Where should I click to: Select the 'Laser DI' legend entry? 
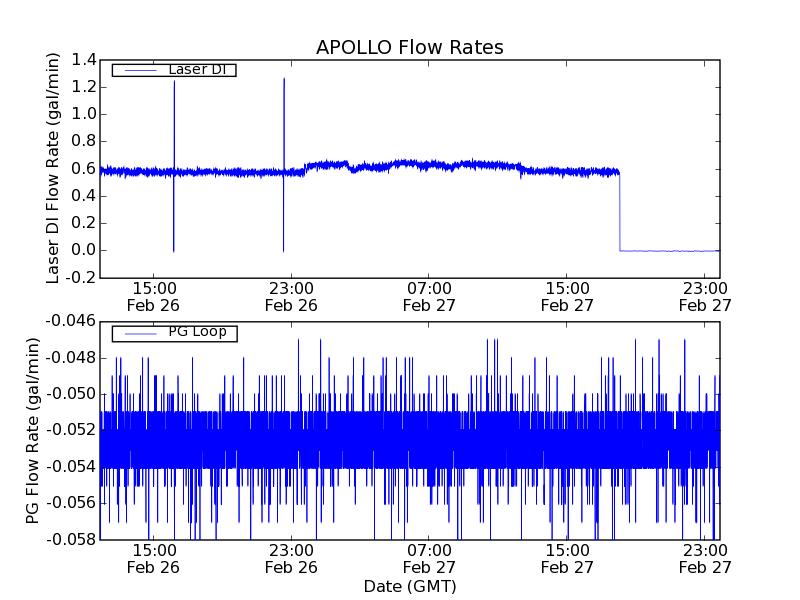click(174, 70)
